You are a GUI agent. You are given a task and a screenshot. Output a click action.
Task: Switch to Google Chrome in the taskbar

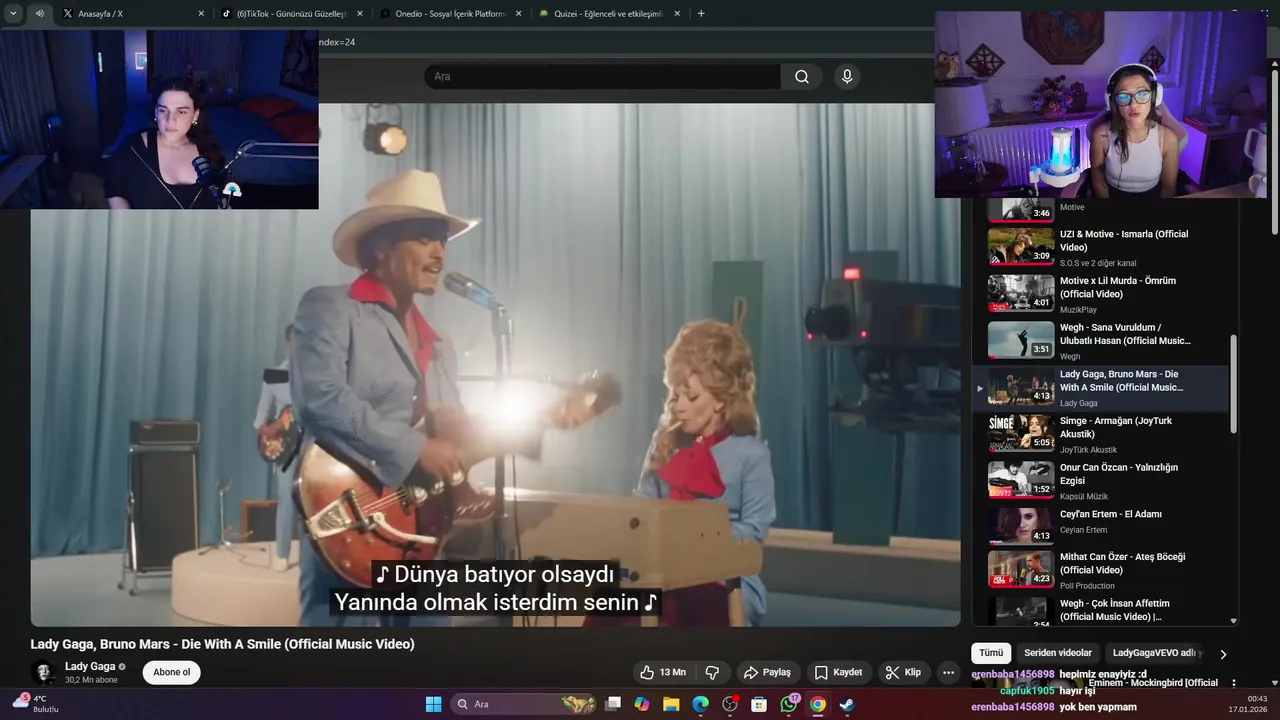818,704
